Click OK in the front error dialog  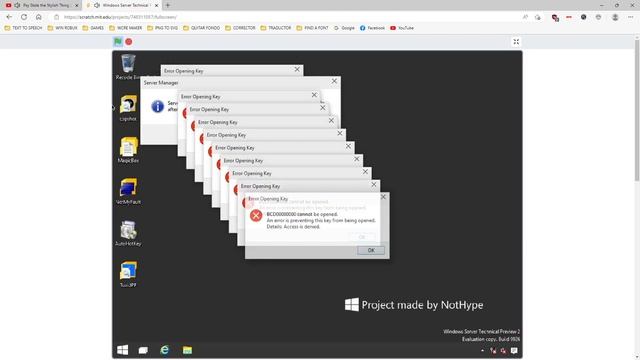click(x=371, y=250)
